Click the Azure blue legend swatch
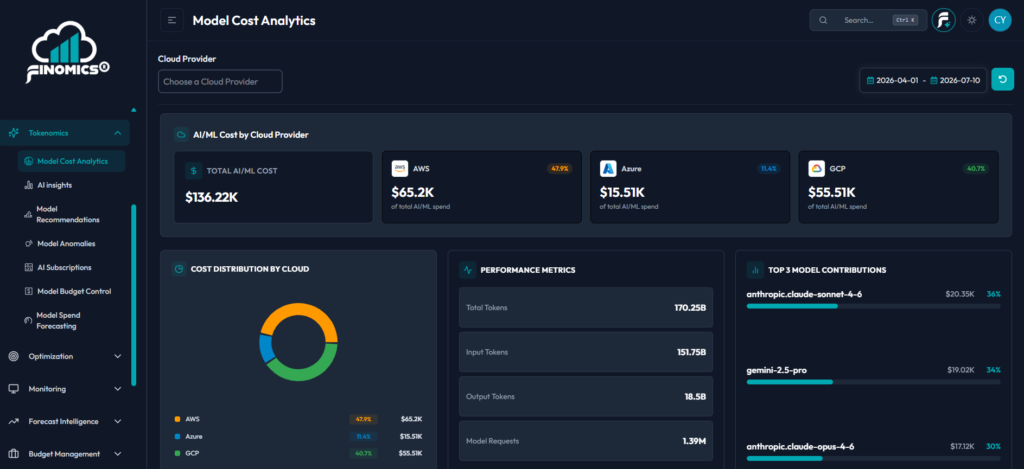This screenshot has height=469, width=1024. click(178, 436)
